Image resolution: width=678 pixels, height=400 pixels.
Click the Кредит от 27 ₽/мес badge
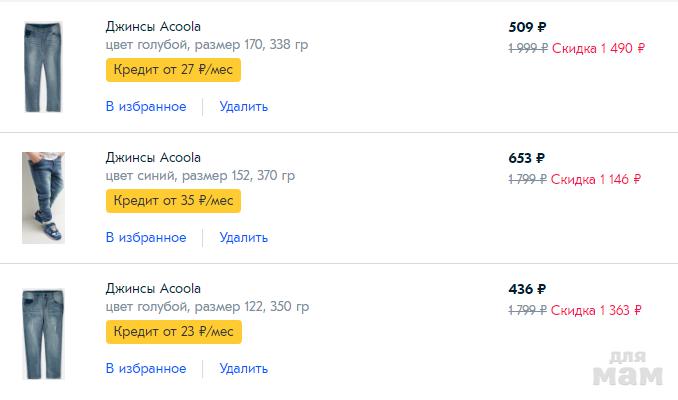click(173, 69)
